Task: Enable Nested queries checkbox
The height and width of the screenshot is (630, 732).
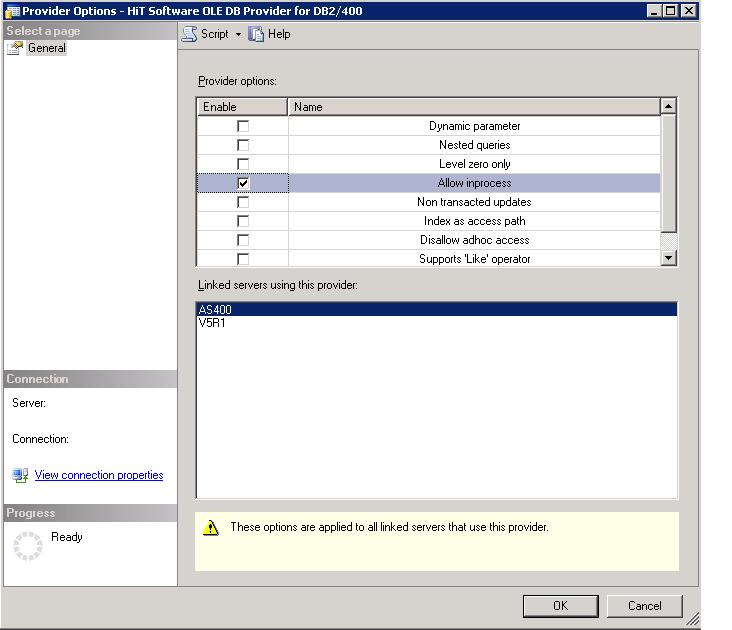Action: pos(243,145)
